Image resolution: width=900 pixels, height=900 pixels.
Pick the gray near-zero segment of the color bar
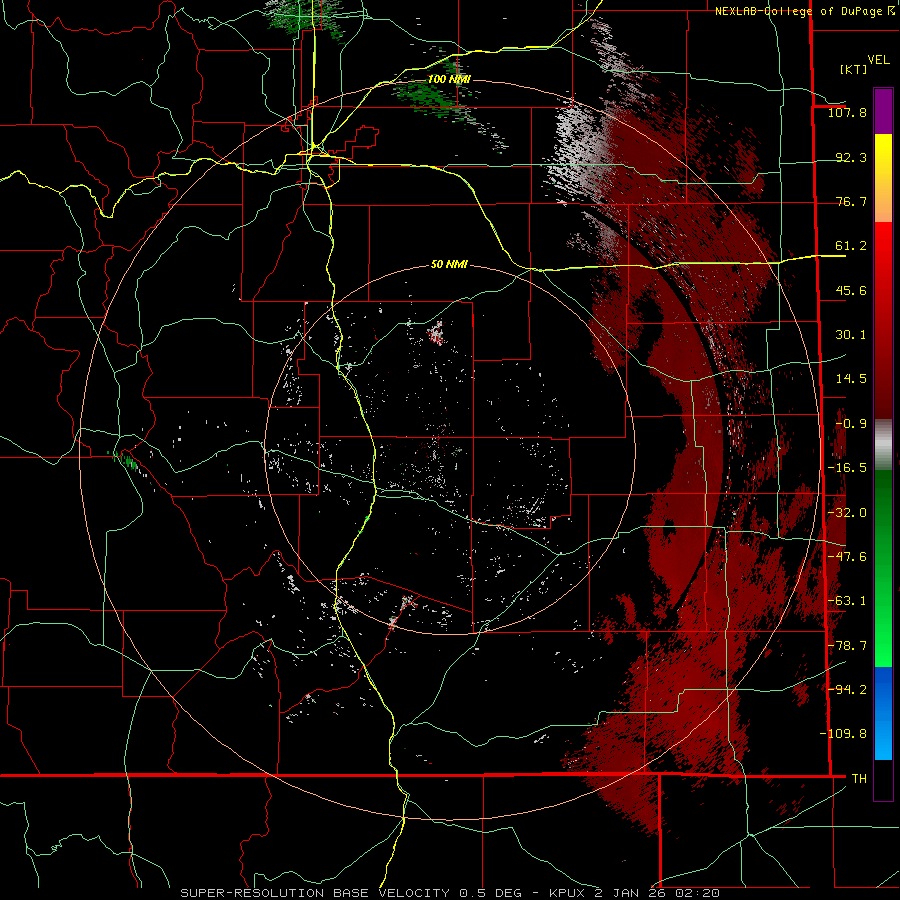pyautogui.click(x=883, y=445)
